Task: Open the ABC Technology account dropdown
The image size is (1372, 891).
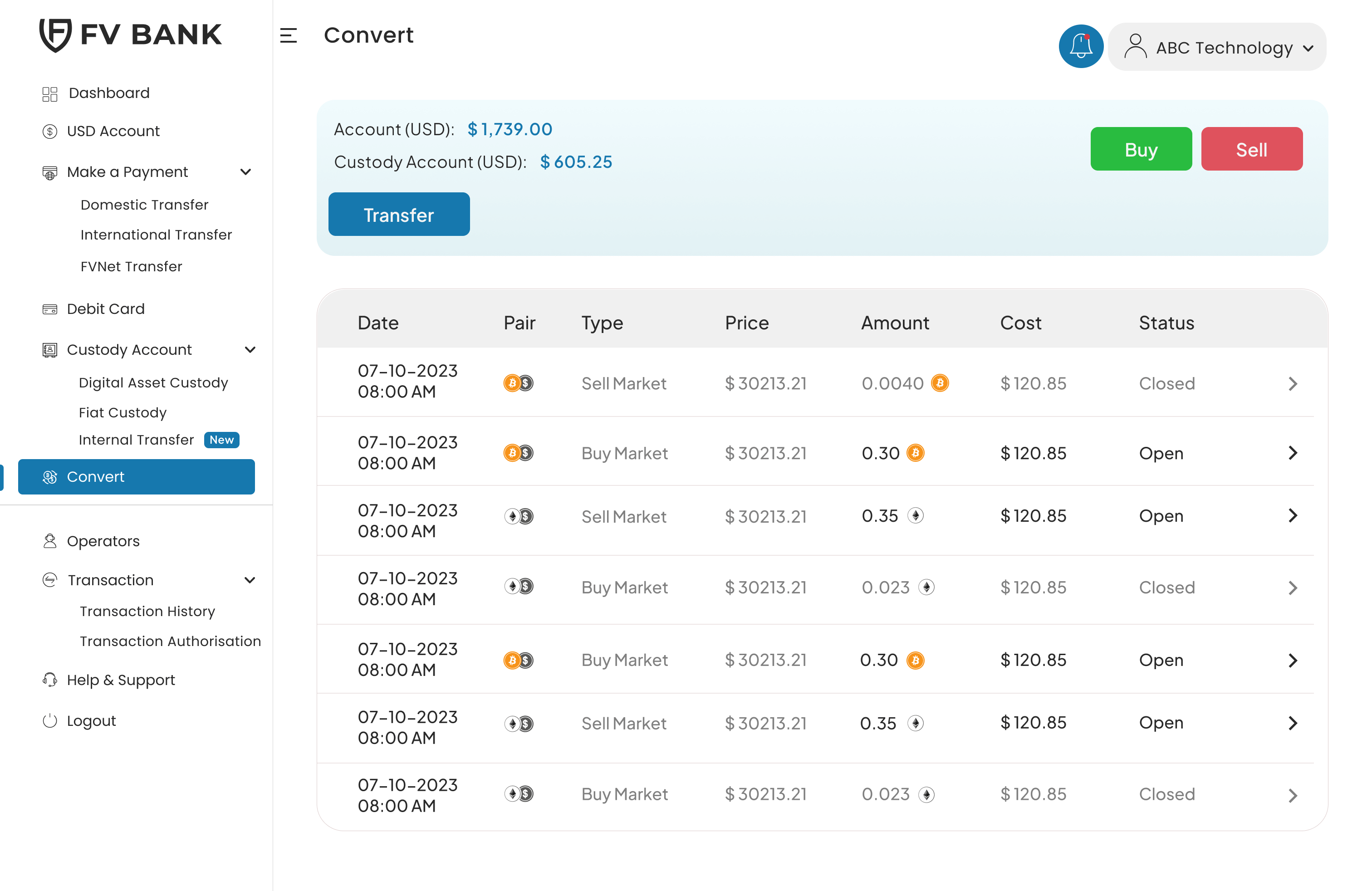Action: point(1216,47)
